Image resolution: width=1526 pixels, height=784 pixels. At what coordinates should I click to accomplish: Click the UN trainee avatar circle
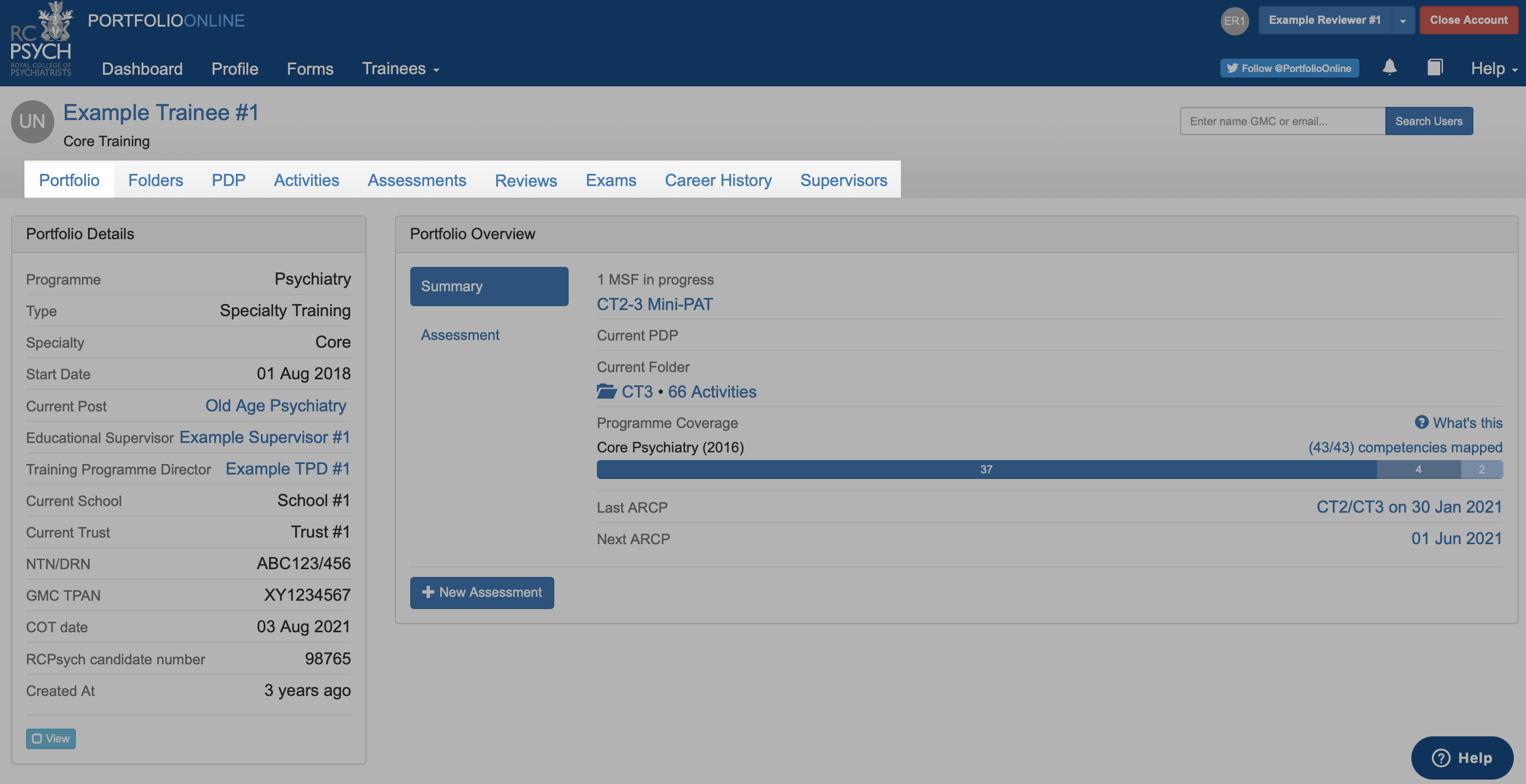coord(32,121)
